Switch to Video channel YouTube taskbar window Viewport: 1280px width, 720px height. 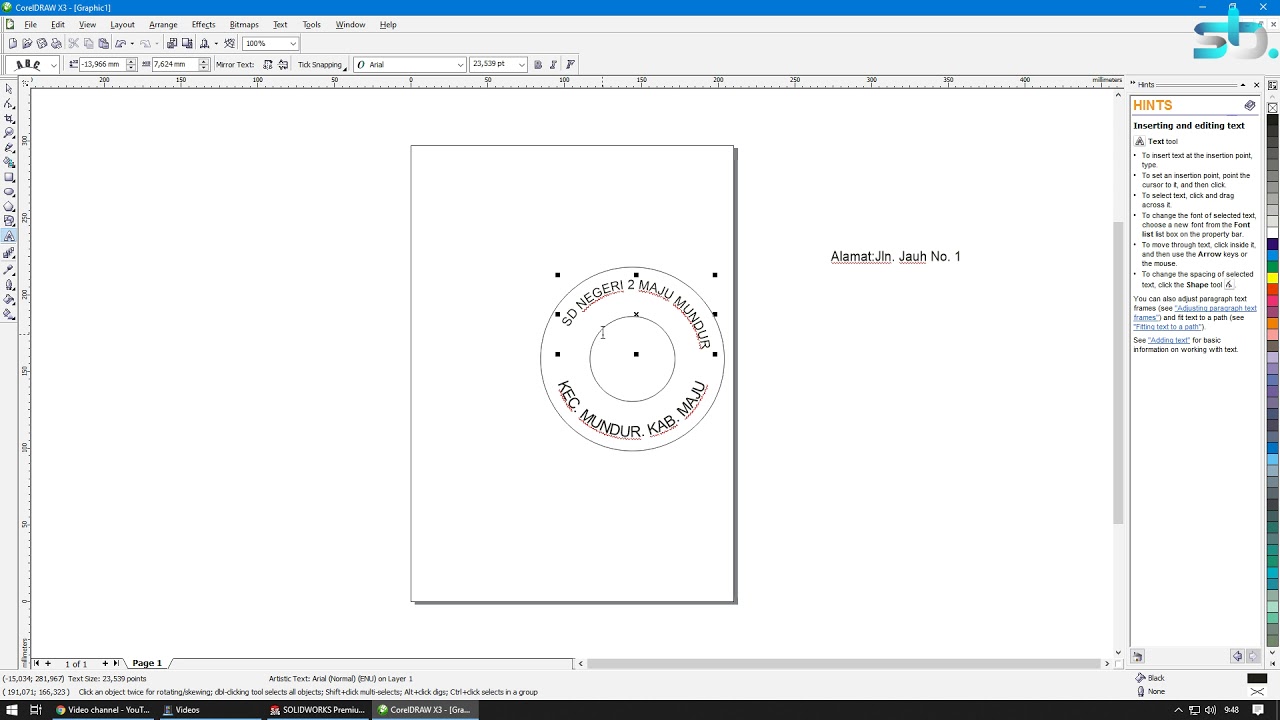[x=103, y=710]
